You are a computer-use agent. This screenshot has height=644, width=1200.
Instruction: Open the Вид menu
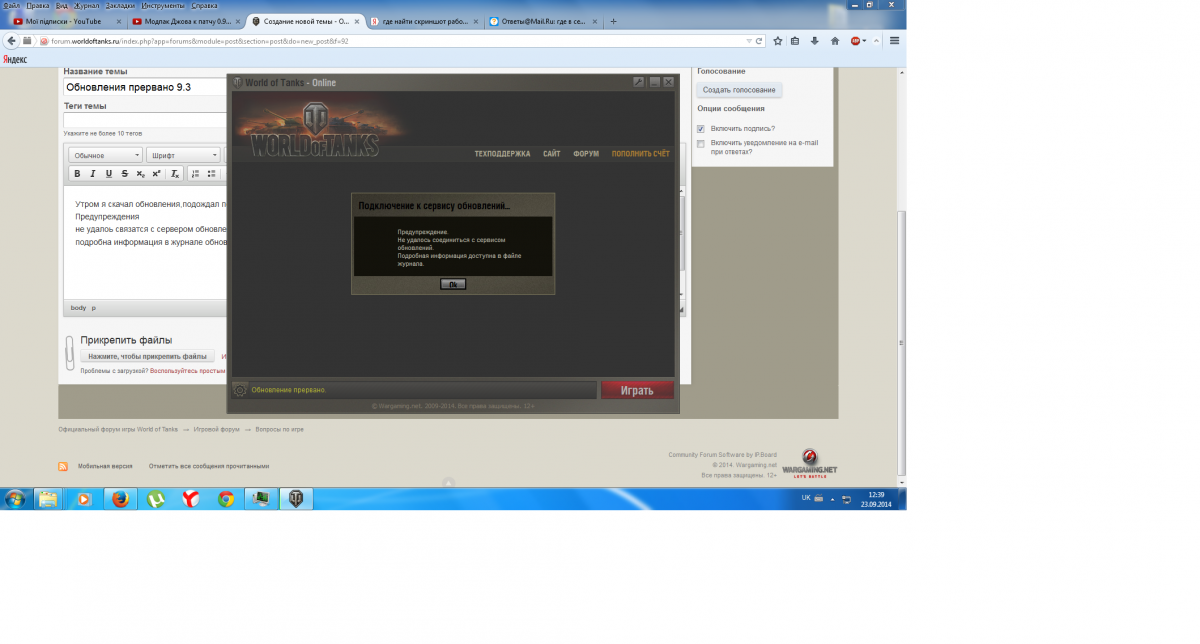click(62, 5)
